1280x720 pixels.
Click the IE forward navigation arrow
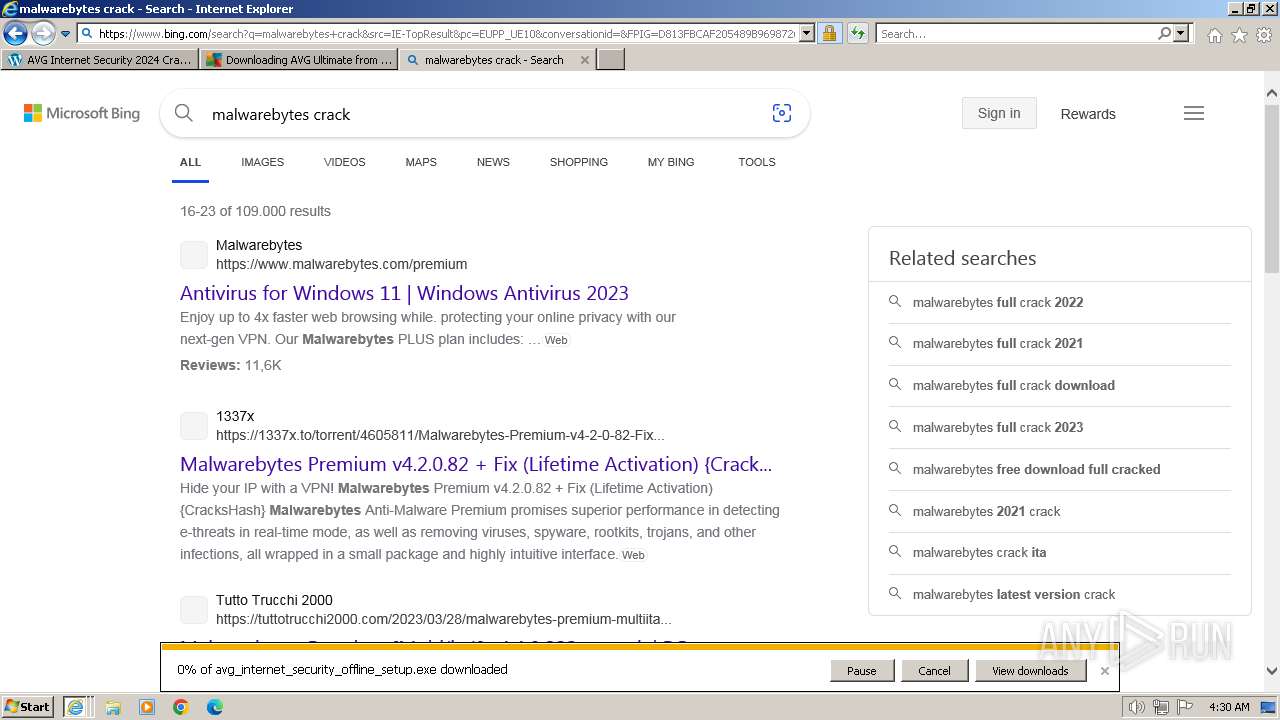(43, 34)
